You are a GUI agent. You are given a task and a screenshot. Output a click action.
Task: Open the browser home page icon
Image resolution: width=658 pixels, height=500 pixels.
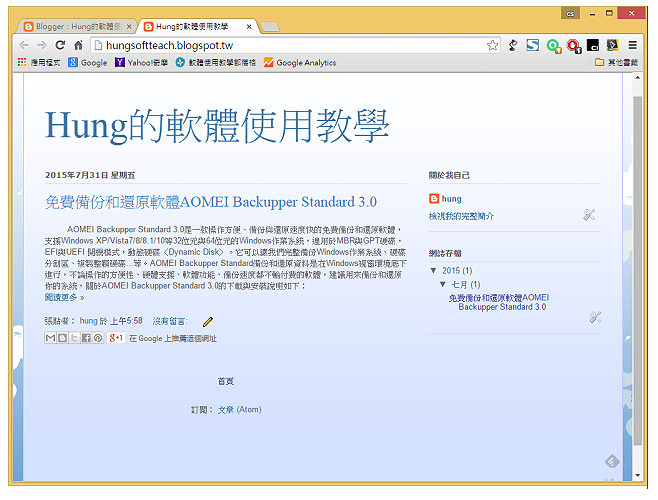(x=78, y=45)
